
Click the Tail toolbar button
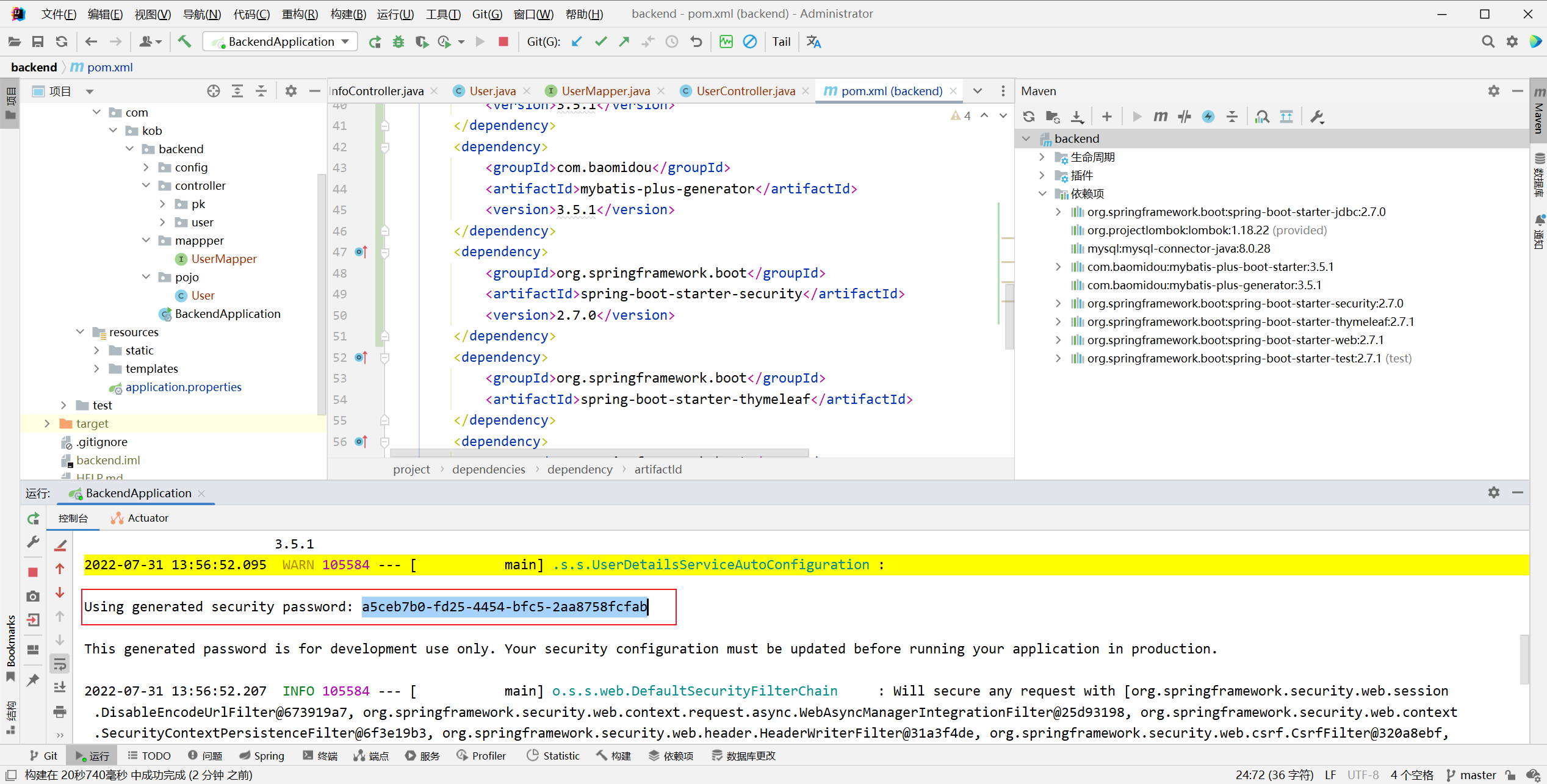pyautogui.click(x=781, y=41)
